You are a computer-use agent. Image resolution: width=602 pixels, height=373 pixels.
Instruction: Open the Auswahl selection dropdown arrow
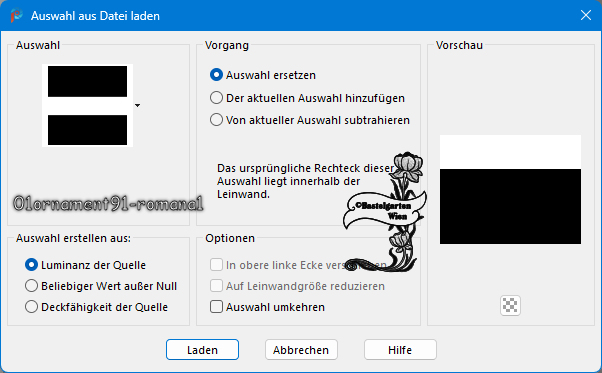(x=137, y=105)
